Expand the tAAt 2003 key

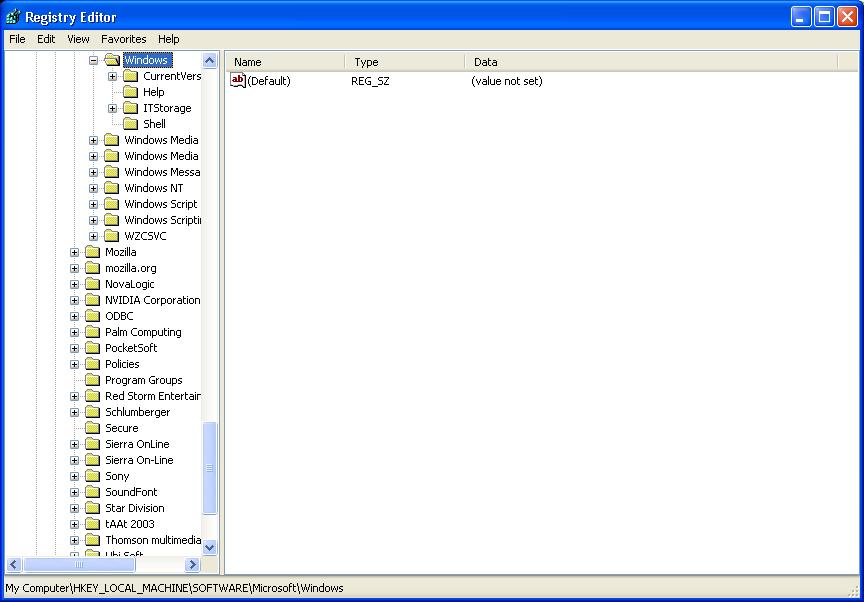74,524
